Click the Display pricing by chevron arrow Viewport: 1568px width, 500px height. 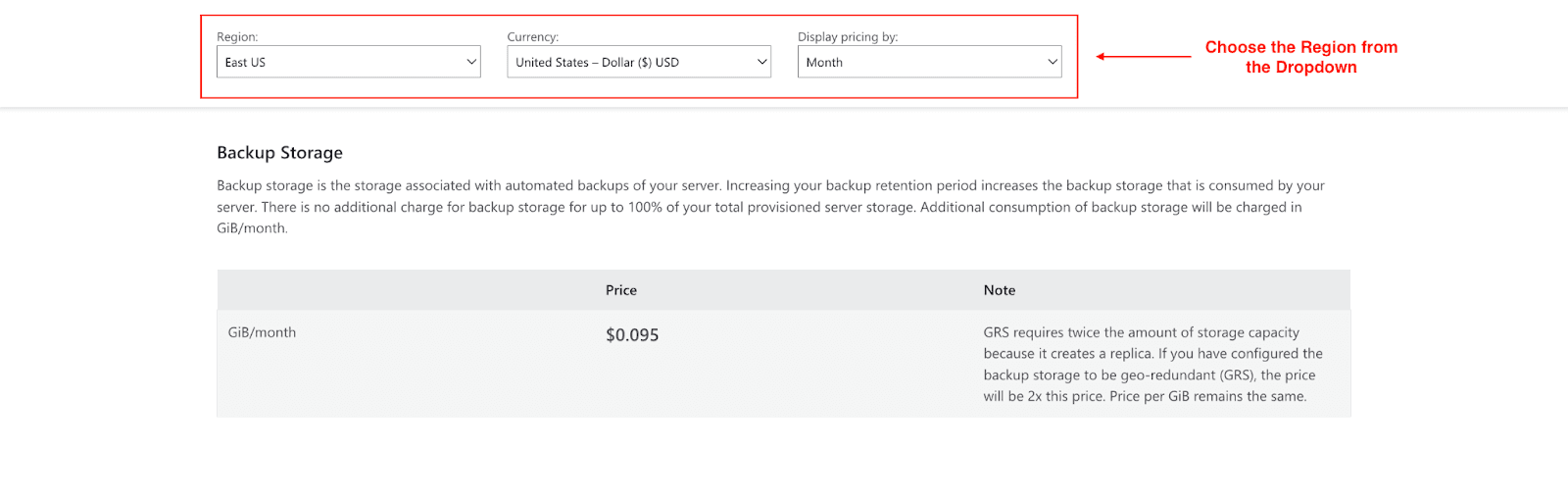click(x=1053, y=62)
